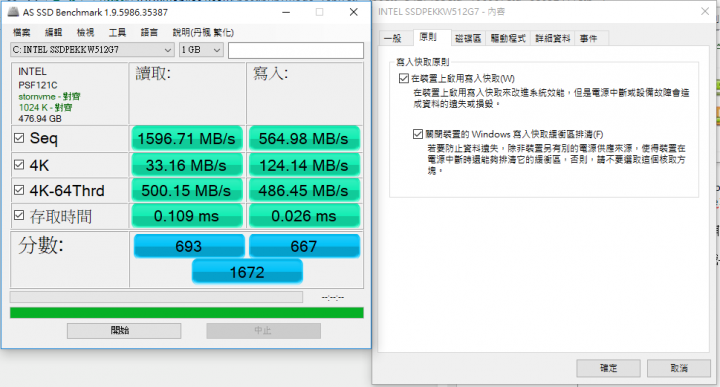Click the read score 693
720x387 pixels.
coord(189,246)
